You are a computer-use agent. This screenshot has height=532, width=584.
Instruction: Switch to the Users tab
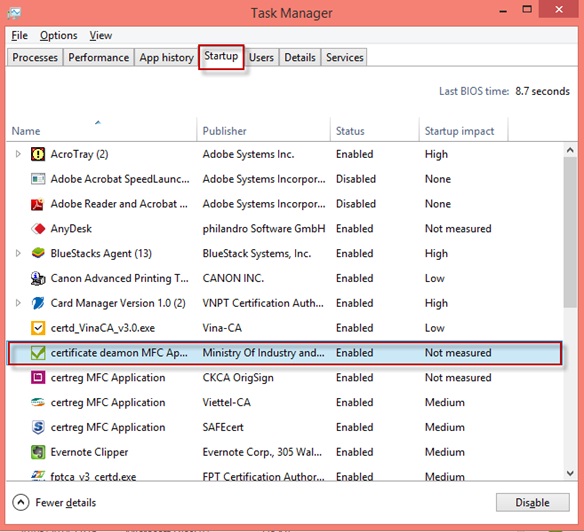coord(261,57)
